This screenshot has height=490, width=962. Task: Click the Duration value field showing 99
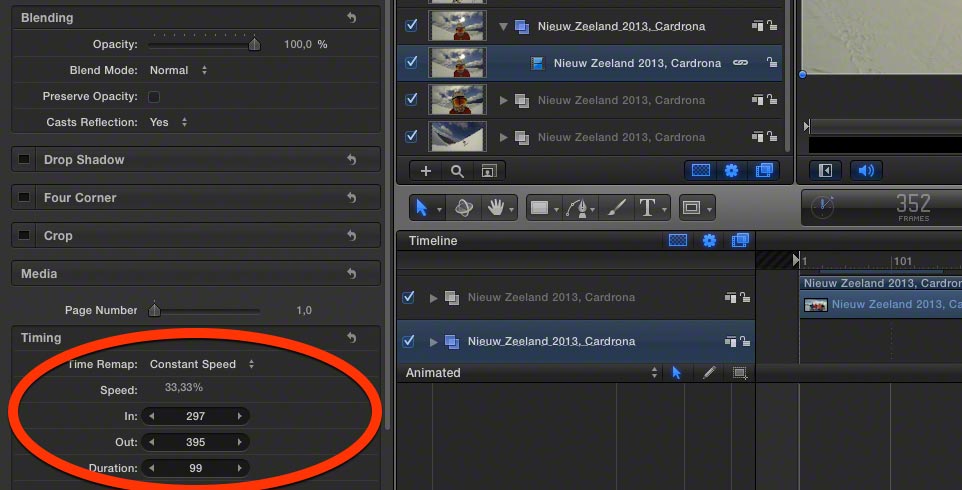[x=195, y=468]
